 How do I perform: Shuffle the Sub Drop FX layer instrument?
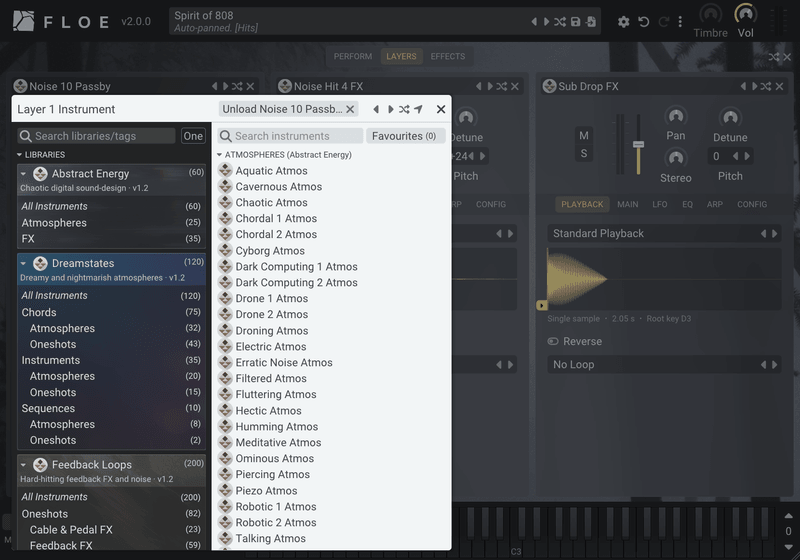(766, 87)
